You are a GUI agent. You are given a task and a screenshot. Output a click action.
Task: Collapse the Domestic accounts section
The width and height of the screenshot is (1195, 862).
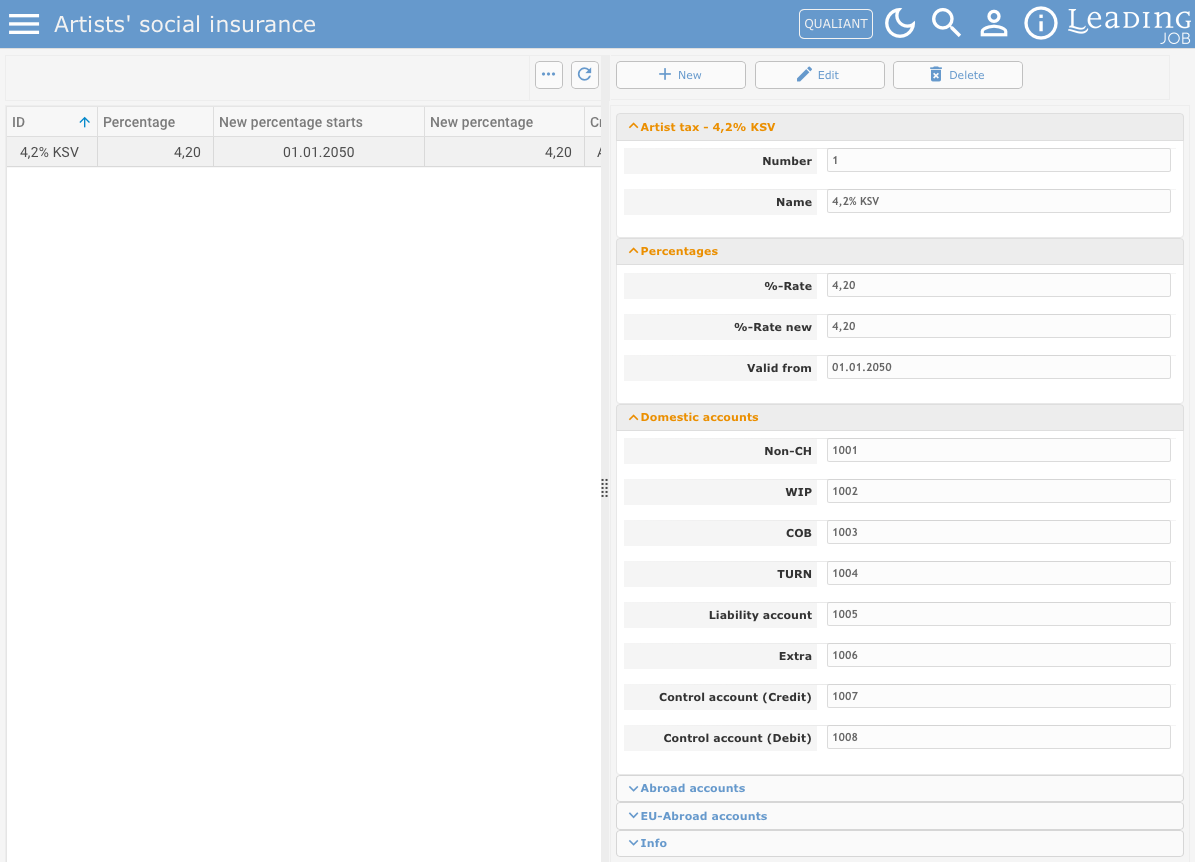(x=899, y=418)
